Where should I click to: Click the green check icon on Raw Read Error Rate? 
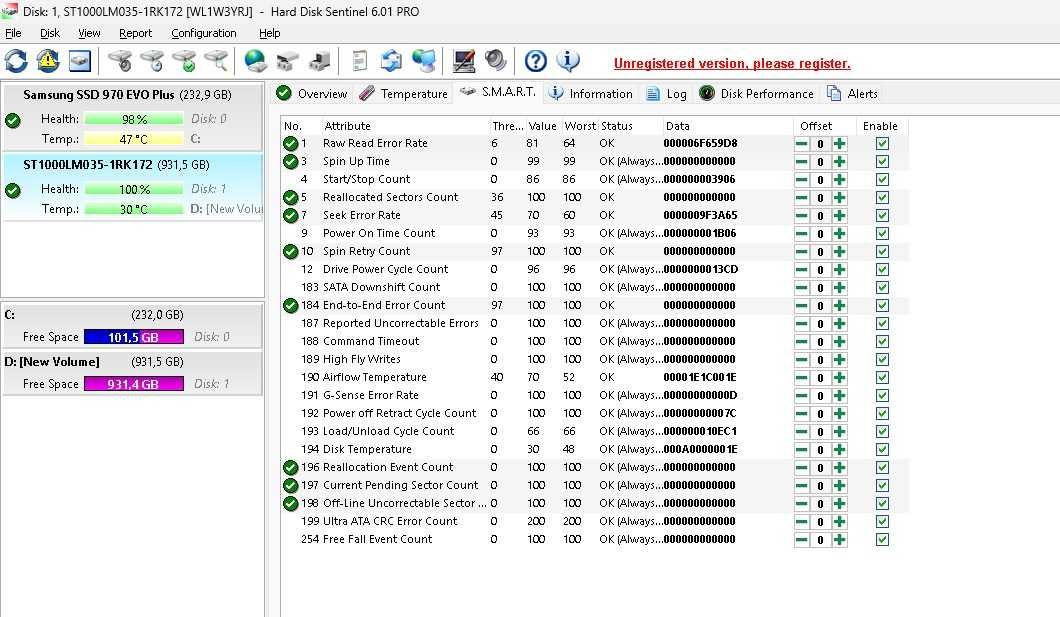click(291, 143)
